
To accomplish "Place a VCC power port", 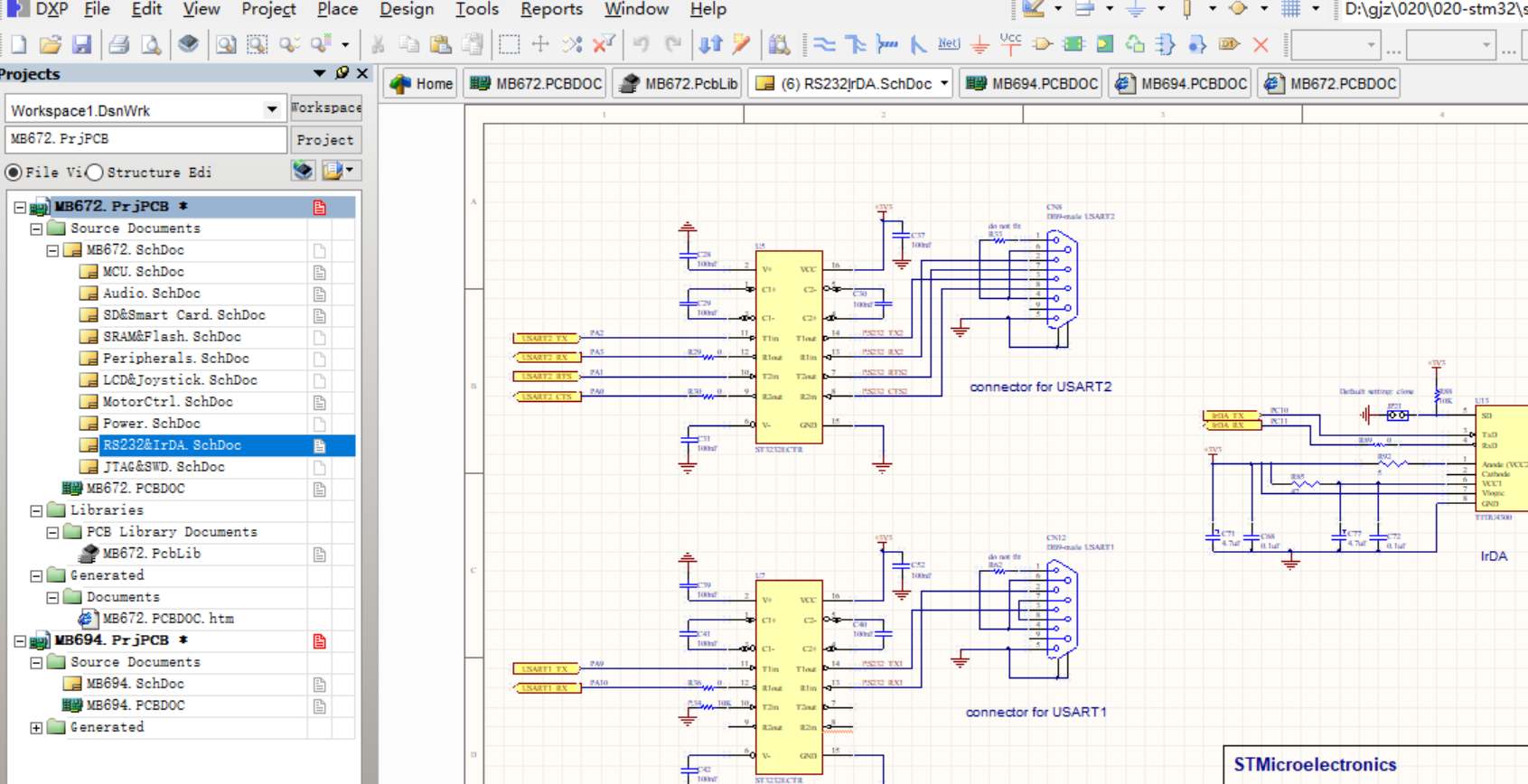I will [1010, 43].
